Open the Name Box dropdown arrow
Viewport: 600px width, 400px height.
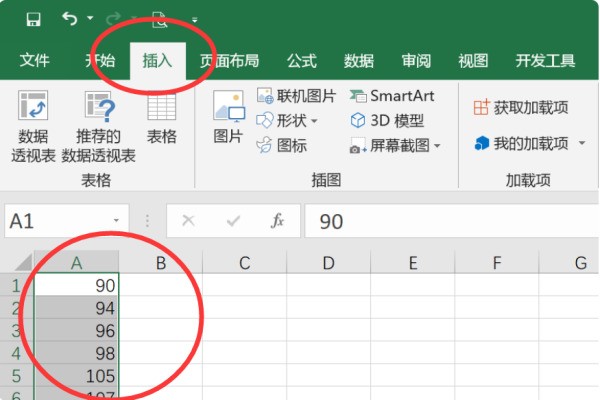[116, 221]
